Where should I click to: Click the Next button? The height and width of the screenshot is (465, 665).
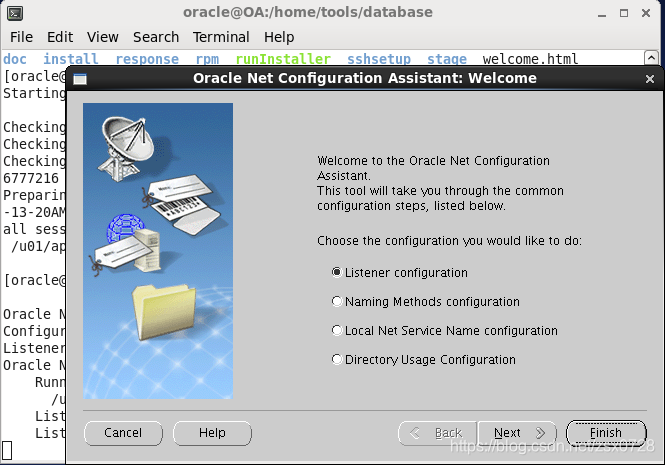point(517,433)
